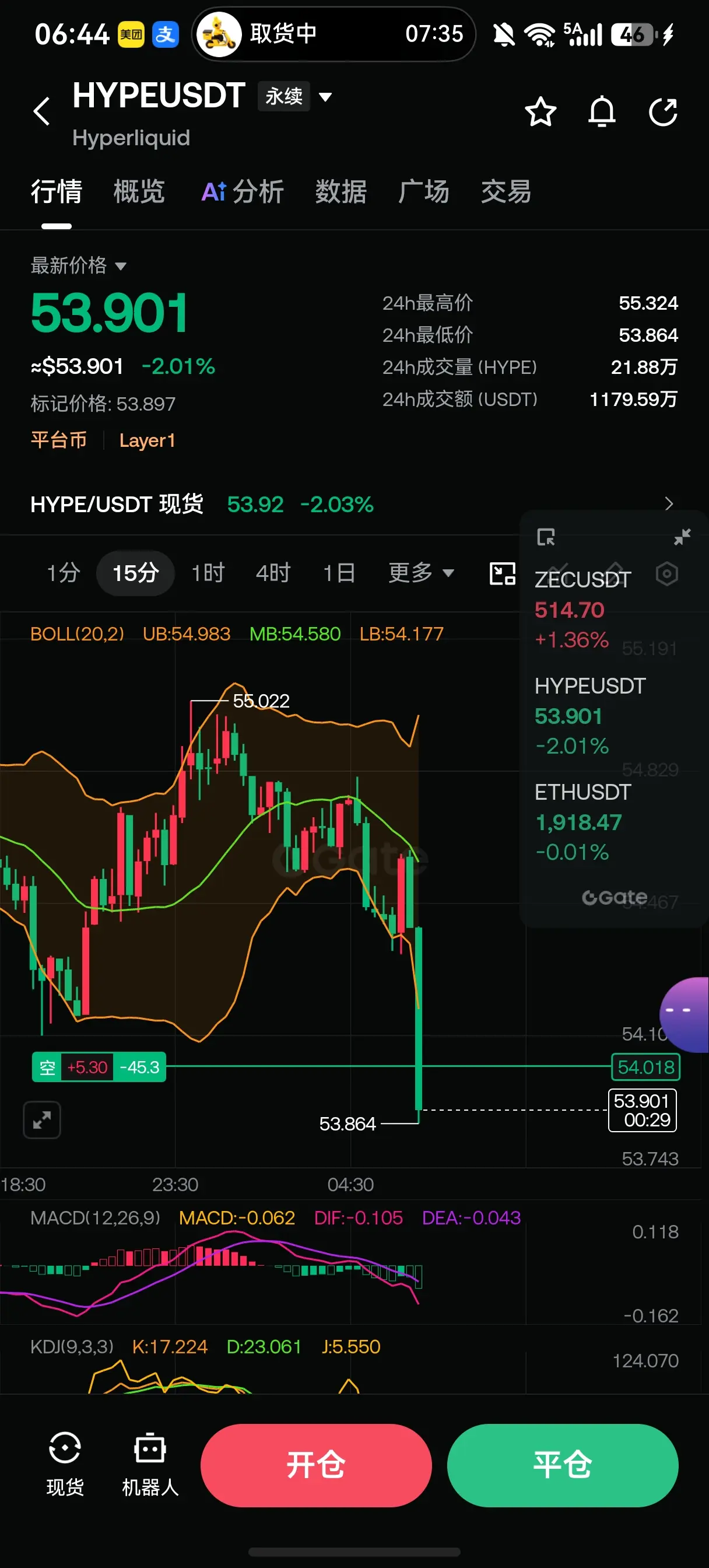Viewport: 709px width, 1568px height.
Task: Switch to the 交易 tab
Action: click(x=506, y=192)
